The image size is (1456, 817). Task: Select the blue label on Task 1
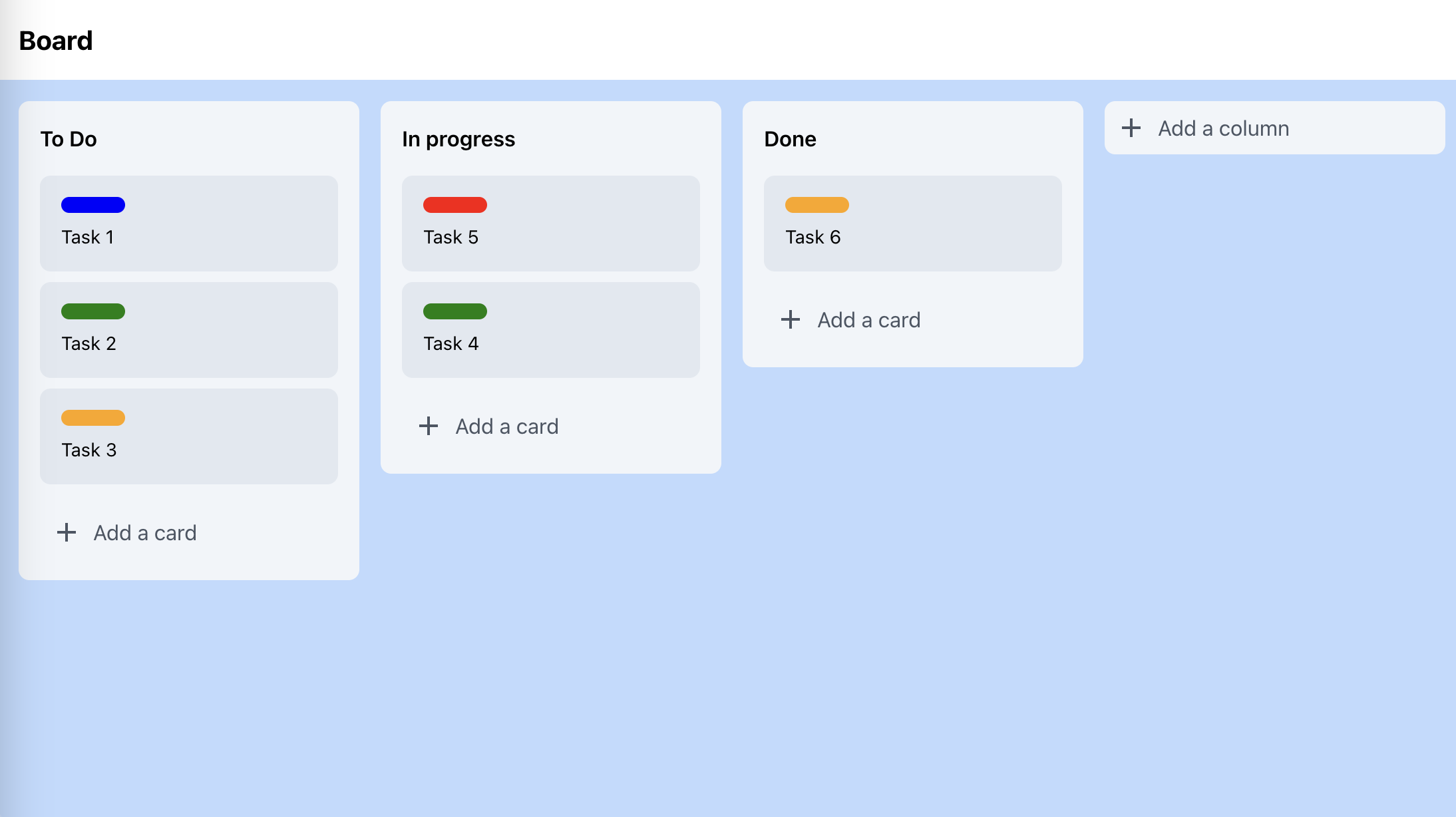tap(93, 205)
